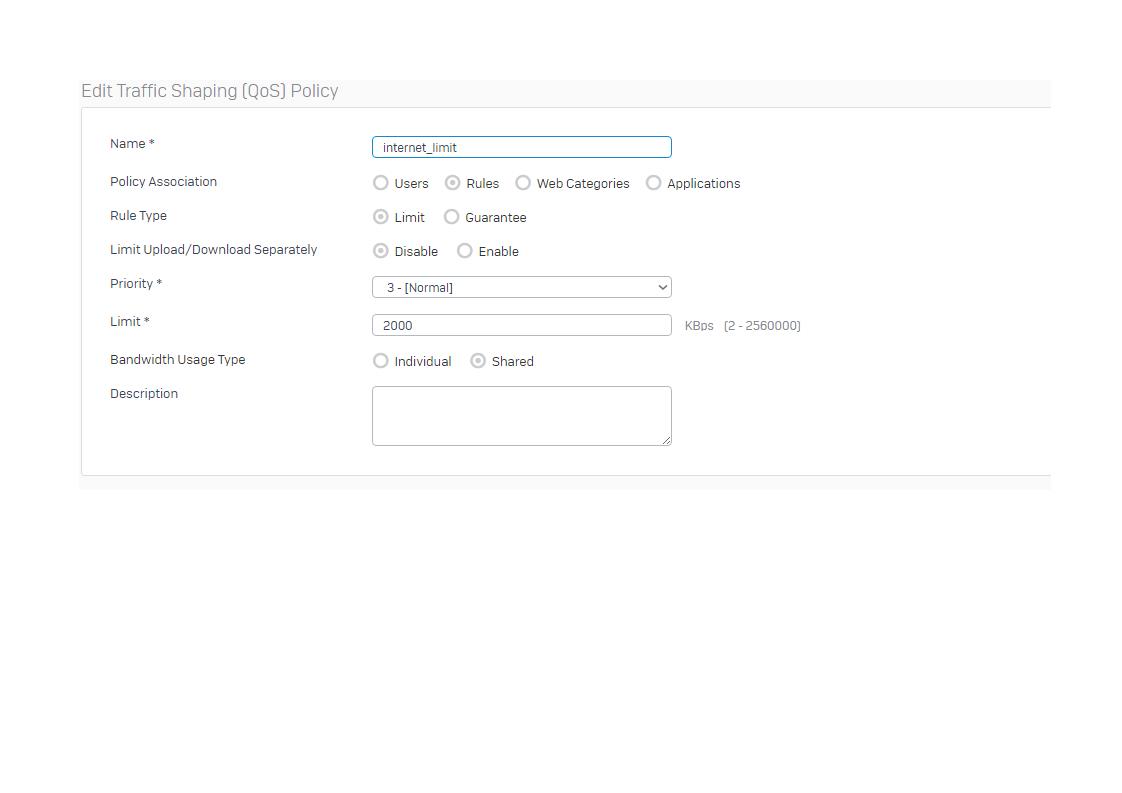The width and height of the screenshot is (1122, 793).
Task: Click the Priority * label
Action: tap(136, 284)
